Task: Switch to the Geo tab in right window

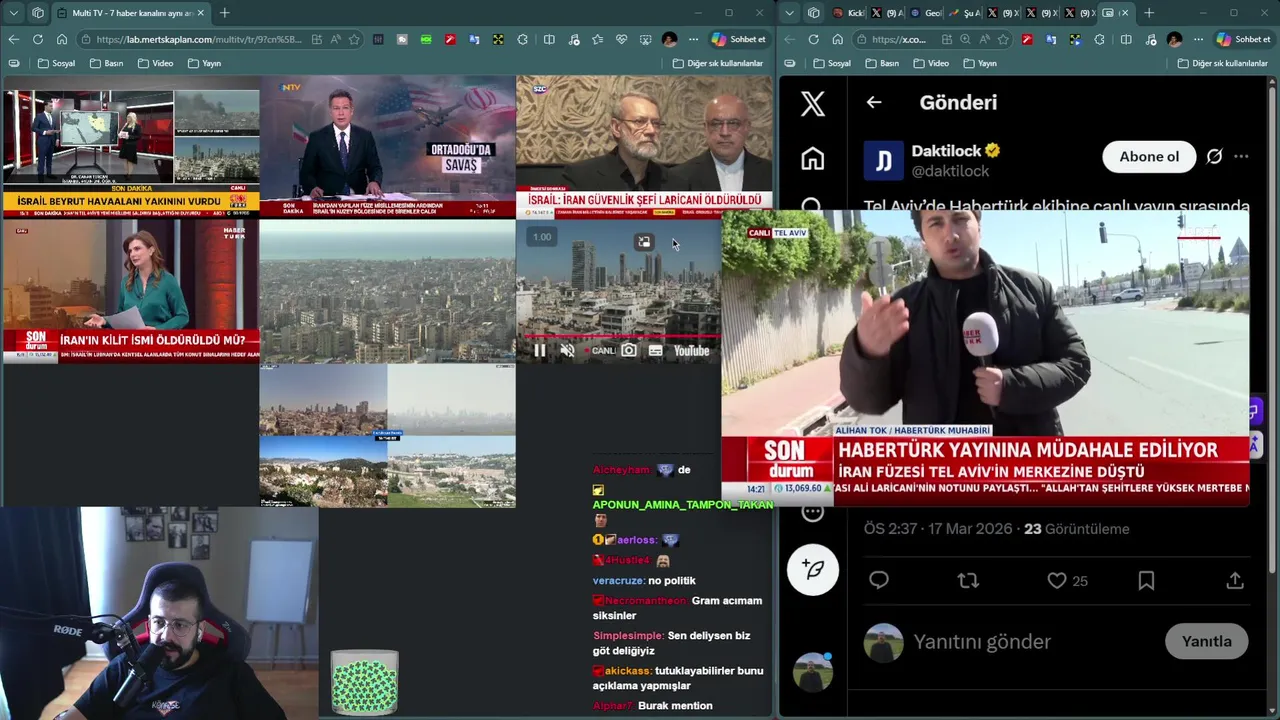Action: click(x=925, y=13)
